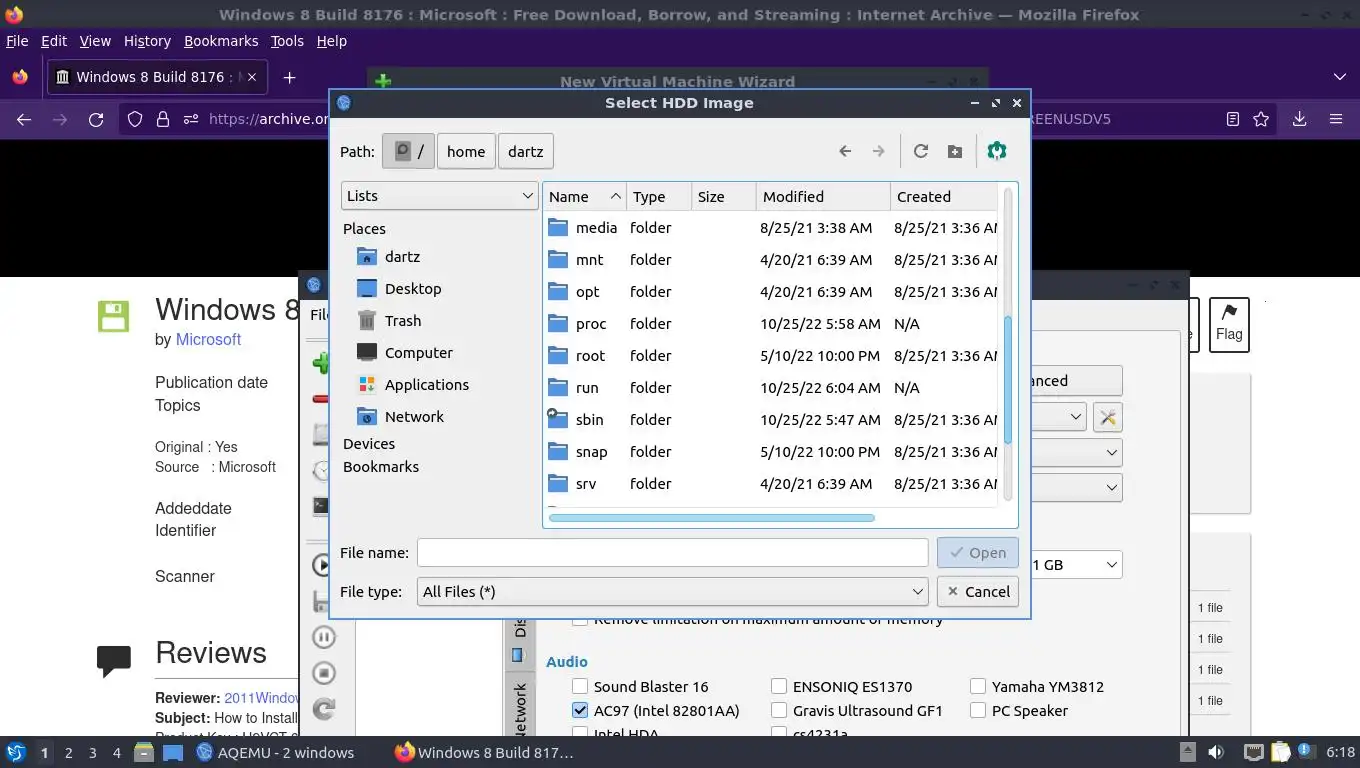1360x768 pixels.
Task: Enable ENSONIQ ES1370 audio checkbox
Action: click(x=779, y=687)
